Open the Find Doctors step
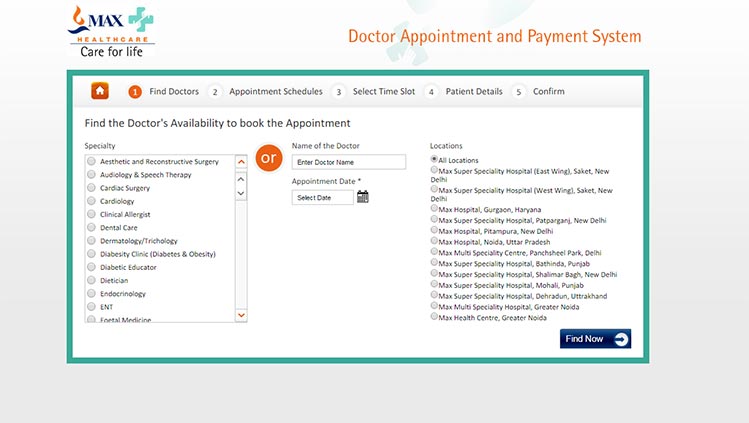 pos(174,91)
